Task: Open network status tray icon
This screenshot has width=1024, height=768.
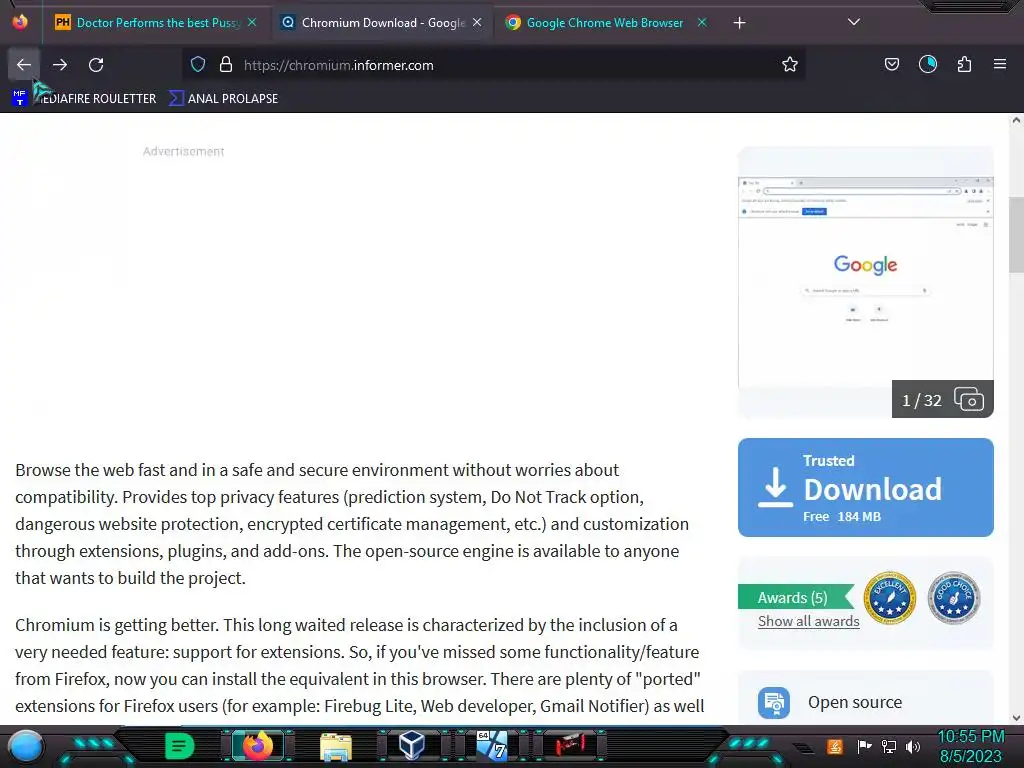Action: pos(889,746)
